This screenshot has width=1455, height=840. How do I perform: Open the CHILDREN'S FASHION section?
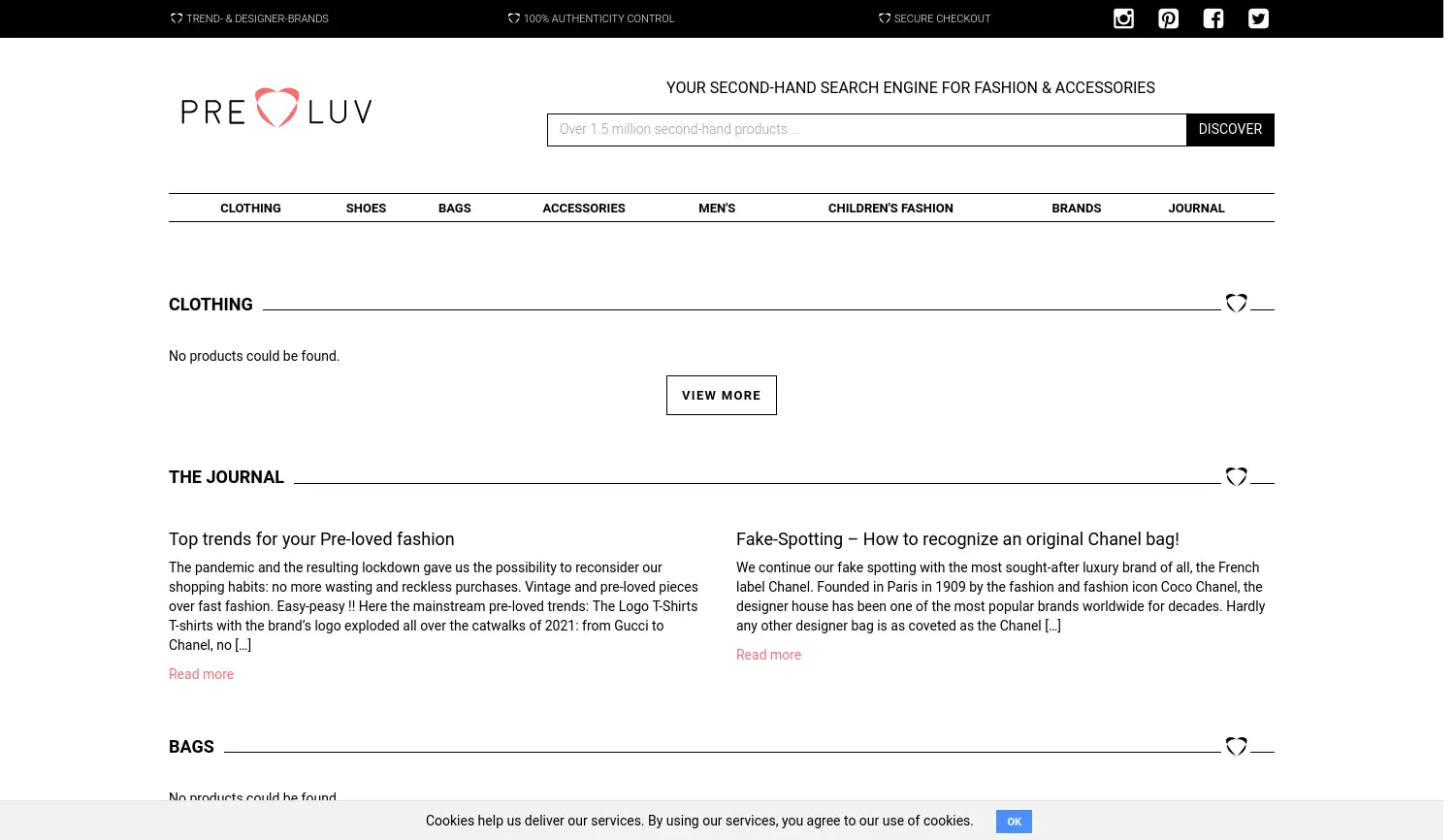point(890,208)
